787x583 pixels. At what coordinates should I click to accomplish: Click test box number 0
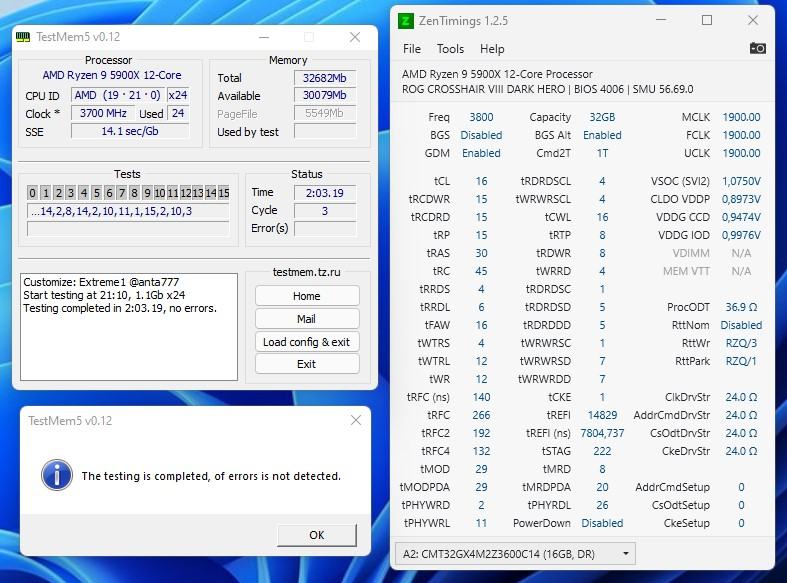33,193
